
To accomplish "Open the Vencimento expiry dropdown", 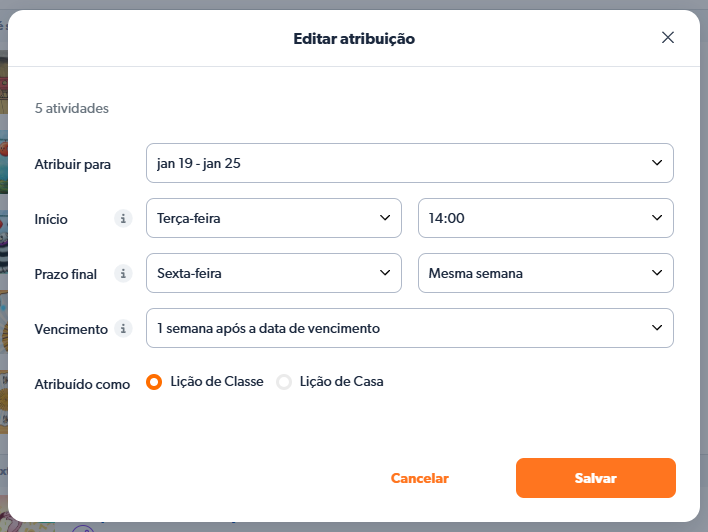I will point(409,328).
